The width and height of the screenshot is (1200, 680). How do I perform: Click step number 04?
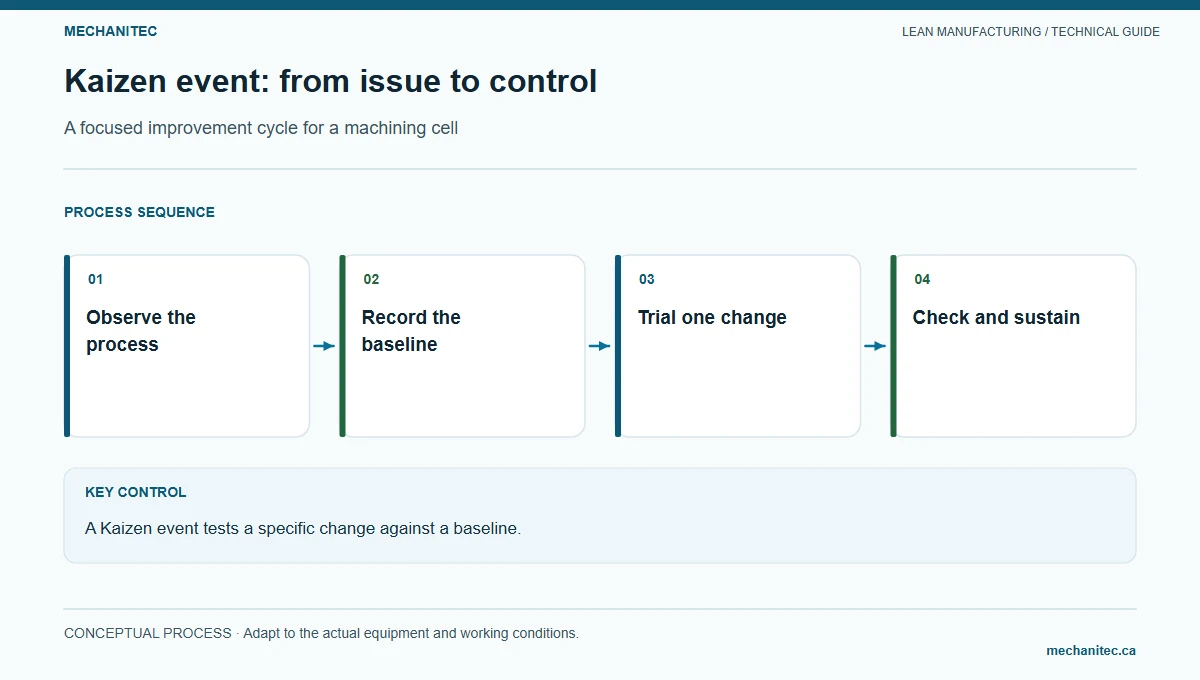[x=922, y=279]
